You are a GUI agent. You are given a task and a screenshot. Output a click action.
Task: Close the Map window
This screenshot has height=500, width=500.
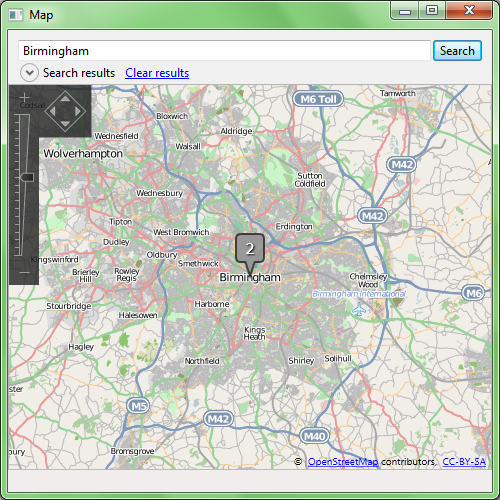(469, 10)
